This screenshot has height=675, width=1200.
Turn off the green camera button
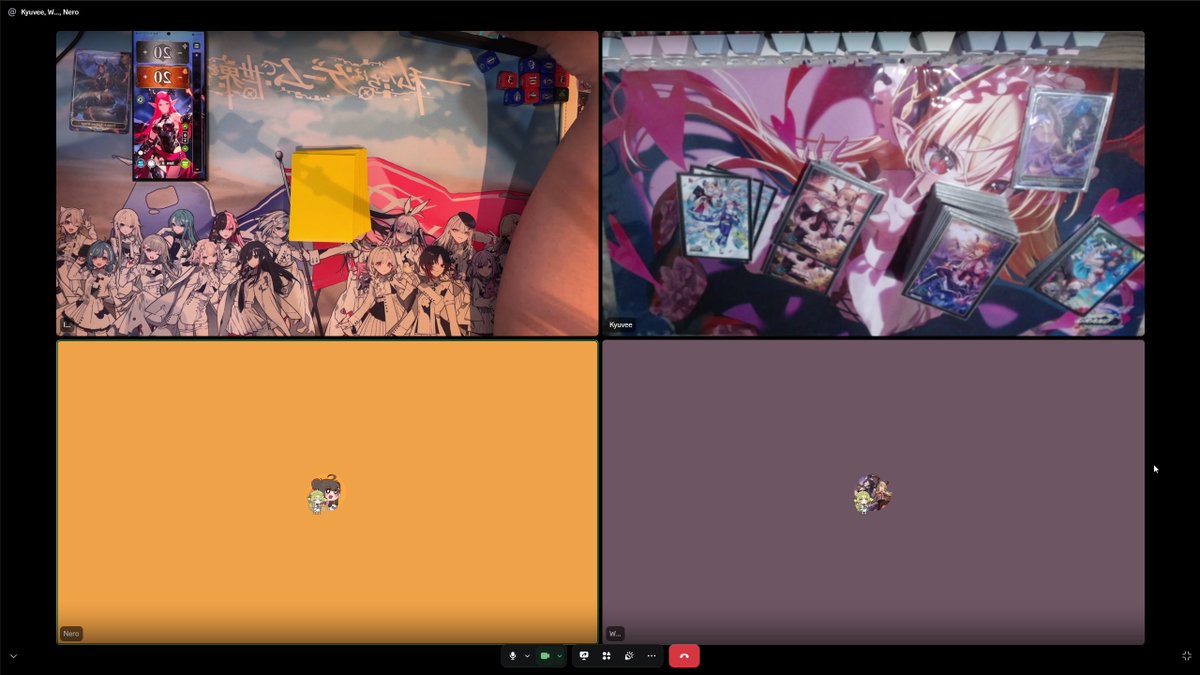545,656
